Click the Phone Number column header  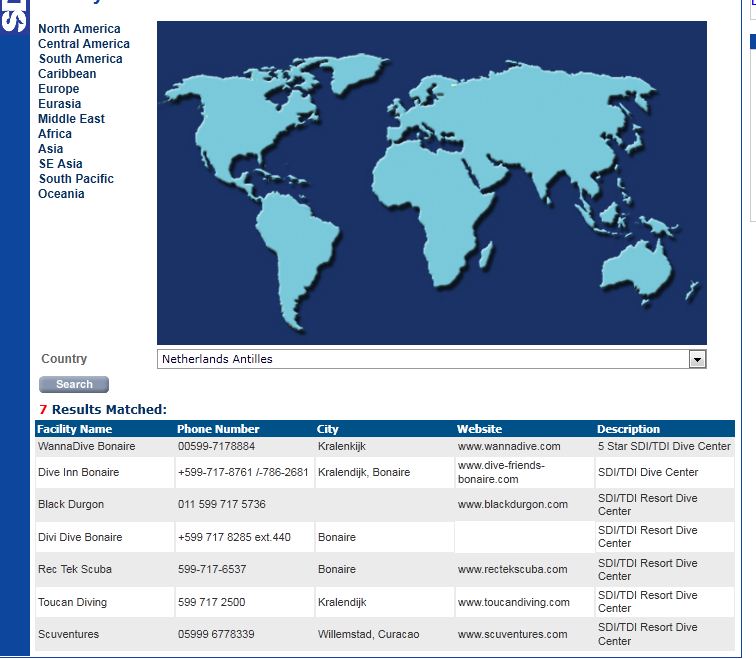tap(218, 429)
